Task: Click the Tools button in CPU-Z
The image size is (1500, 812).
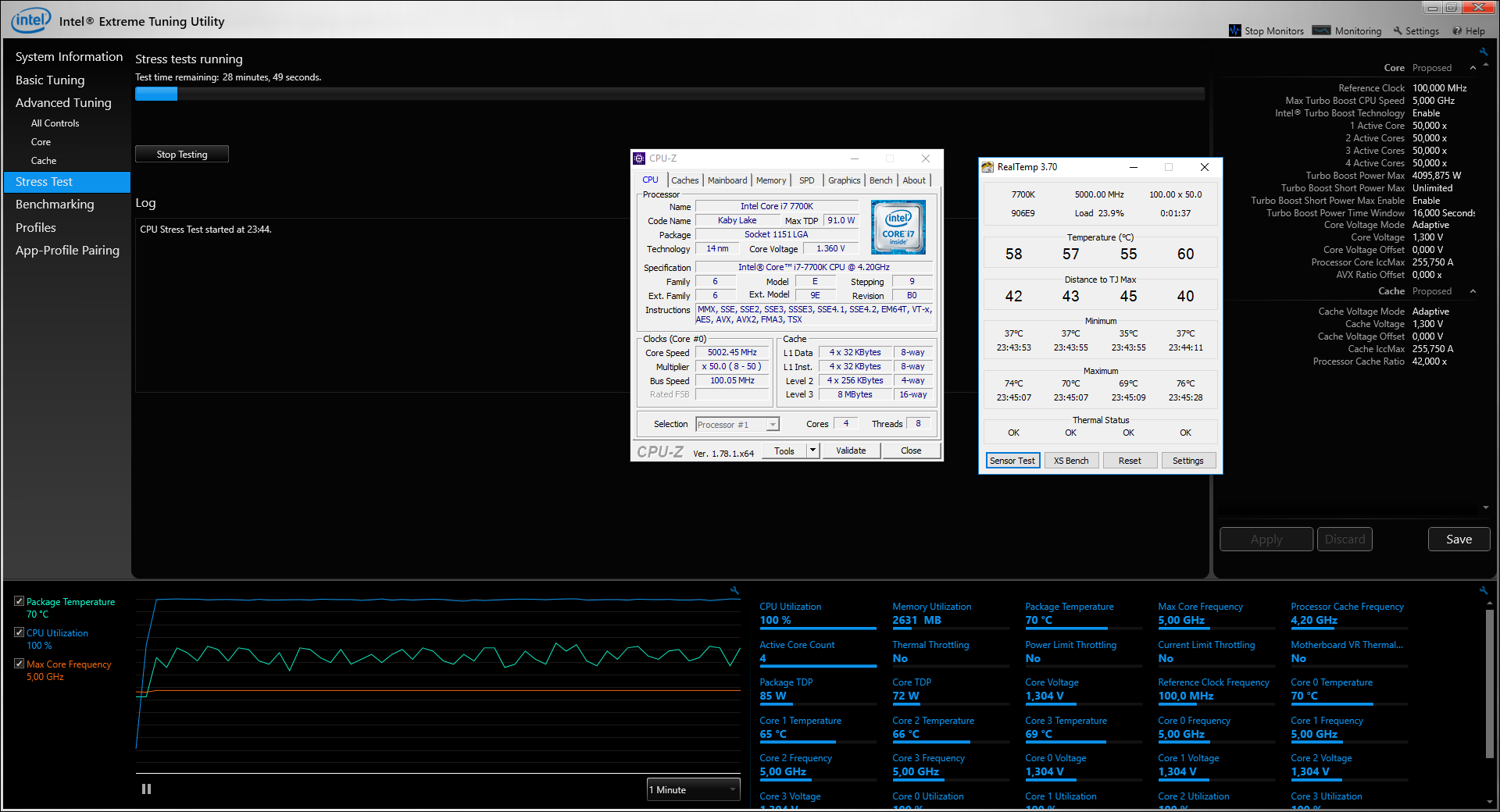Action: 784,451
